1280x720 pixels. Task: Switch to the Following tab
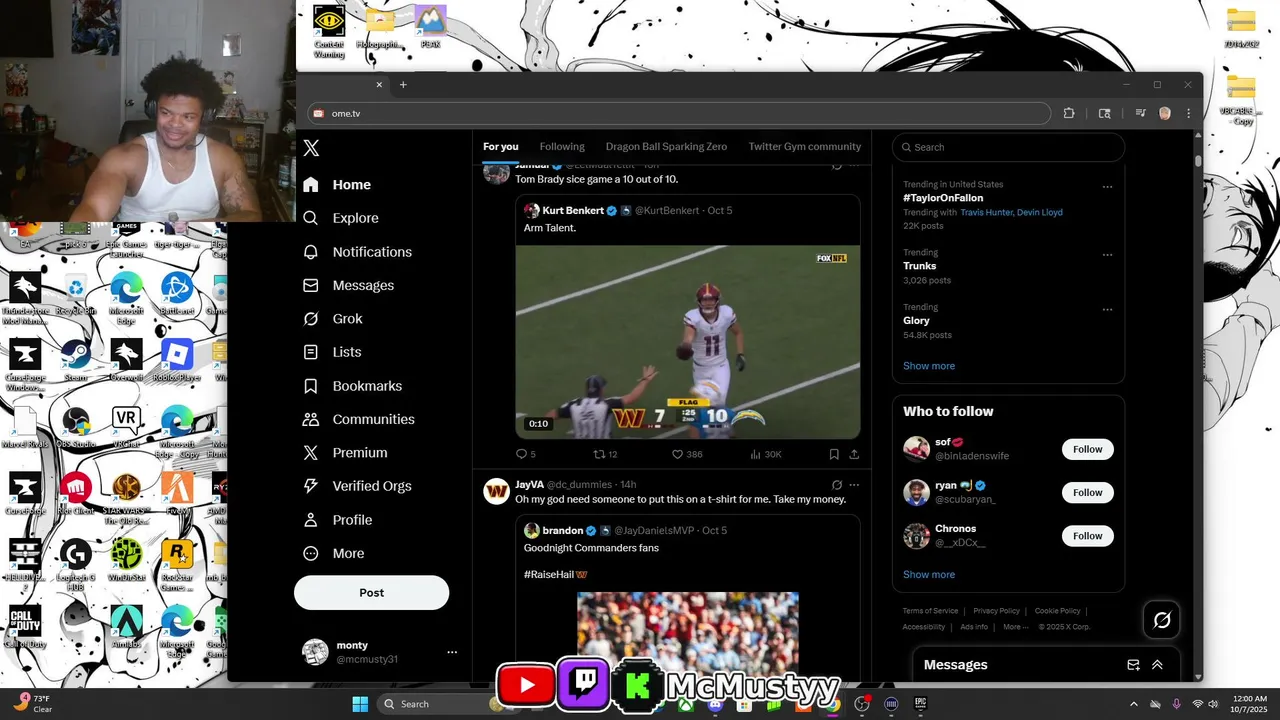coord(562,147)
